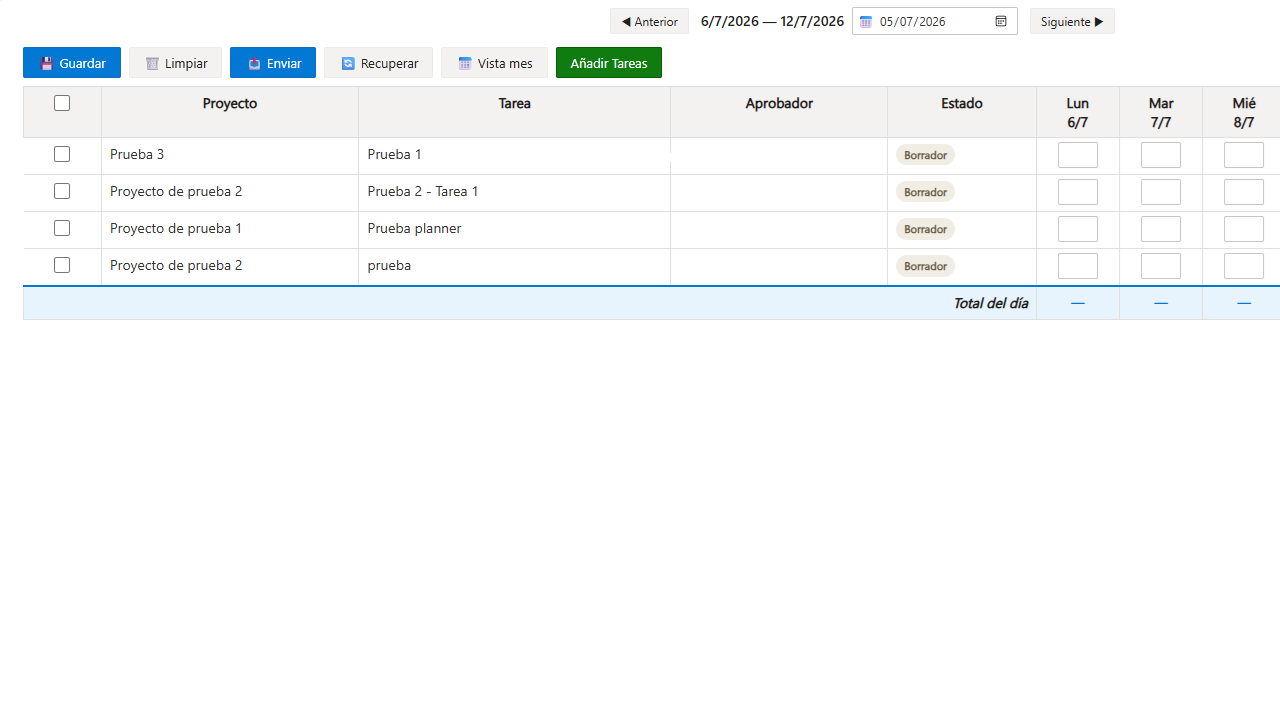The image size is (1280, 720).
Task: Click the Proyecto column header
Action: [x=230, y=103]
